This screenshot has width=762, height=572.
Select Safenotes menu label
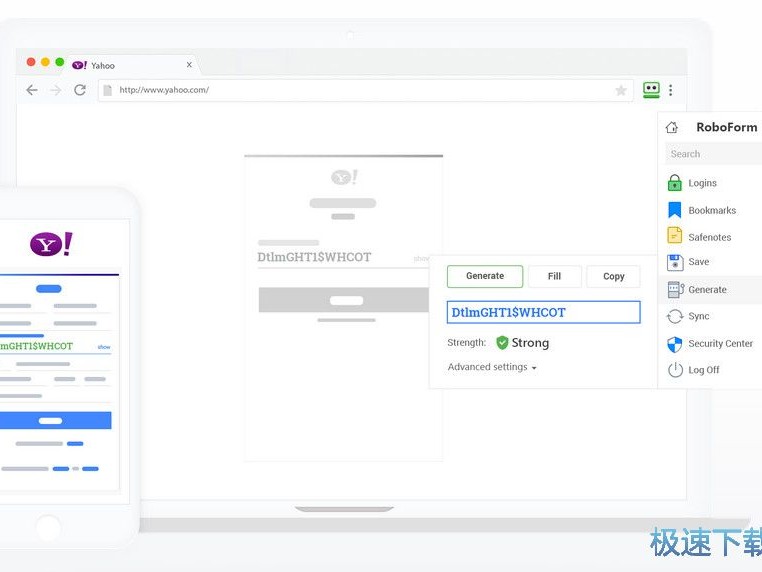pos(710,237)
